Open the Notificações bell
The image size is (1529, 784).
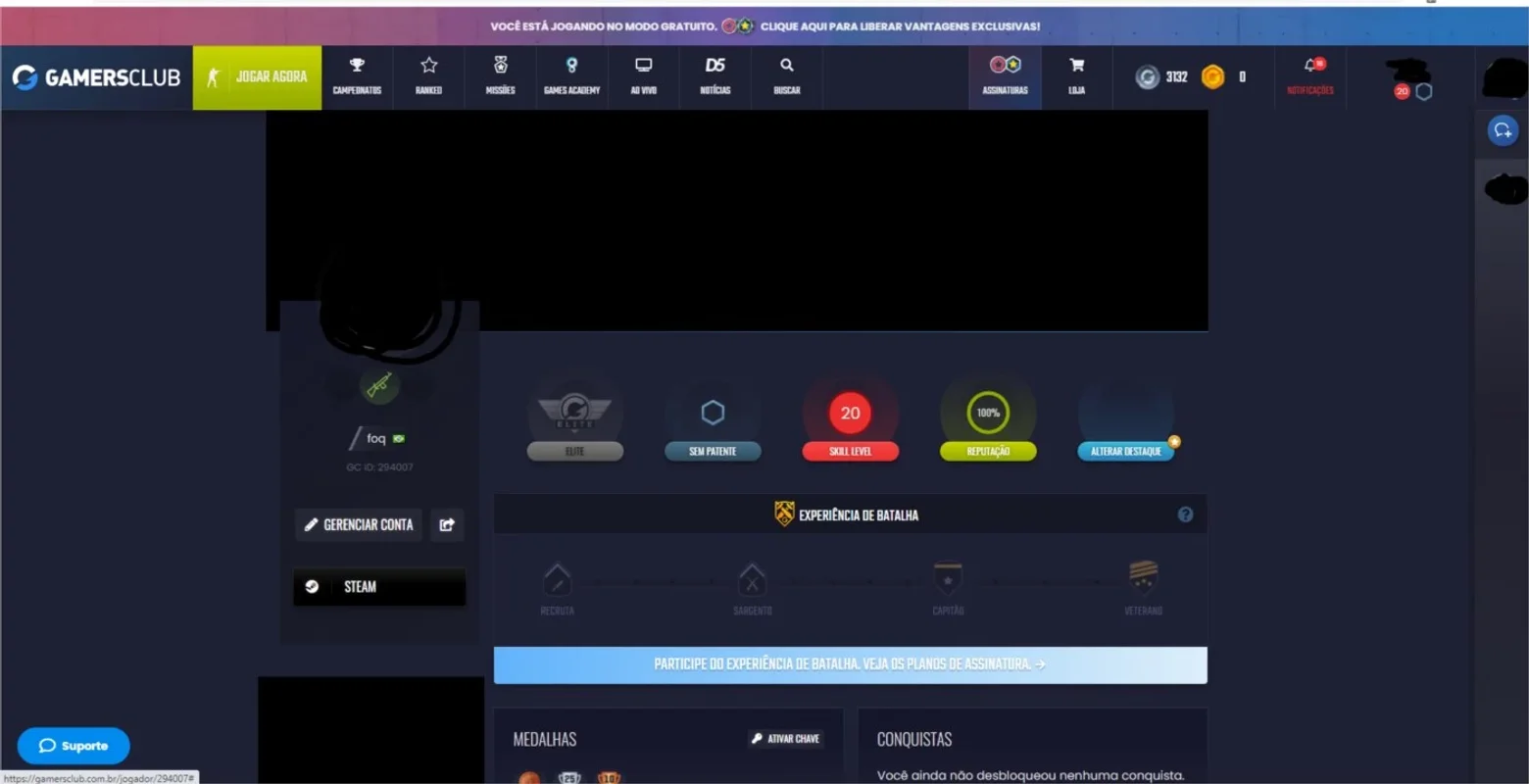pos(1310,76)
